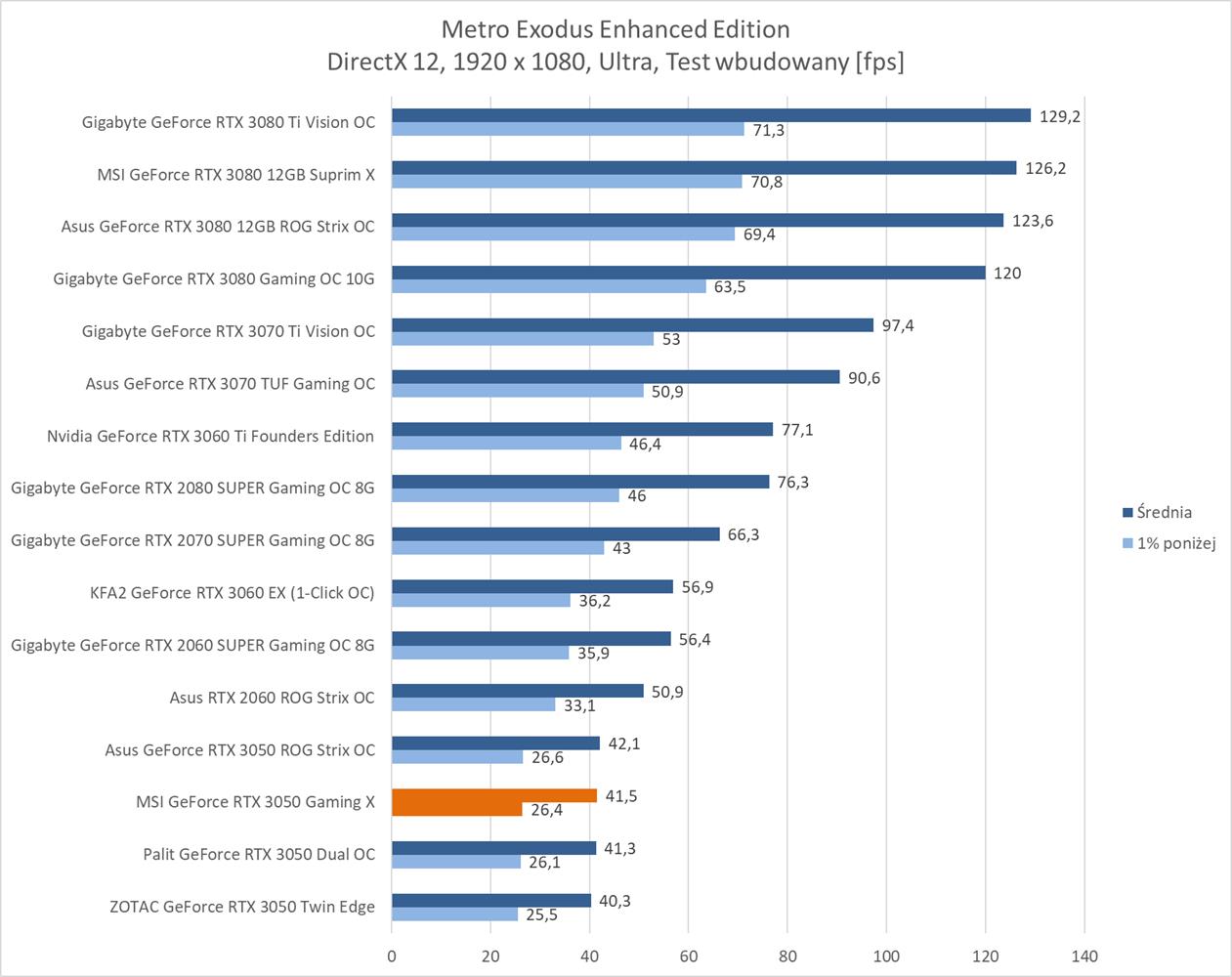Click the Nvidia RTX 3060 Ti Founders Edition label
The height and width of the screenshot is (977, 1232).
pos(210,436)
